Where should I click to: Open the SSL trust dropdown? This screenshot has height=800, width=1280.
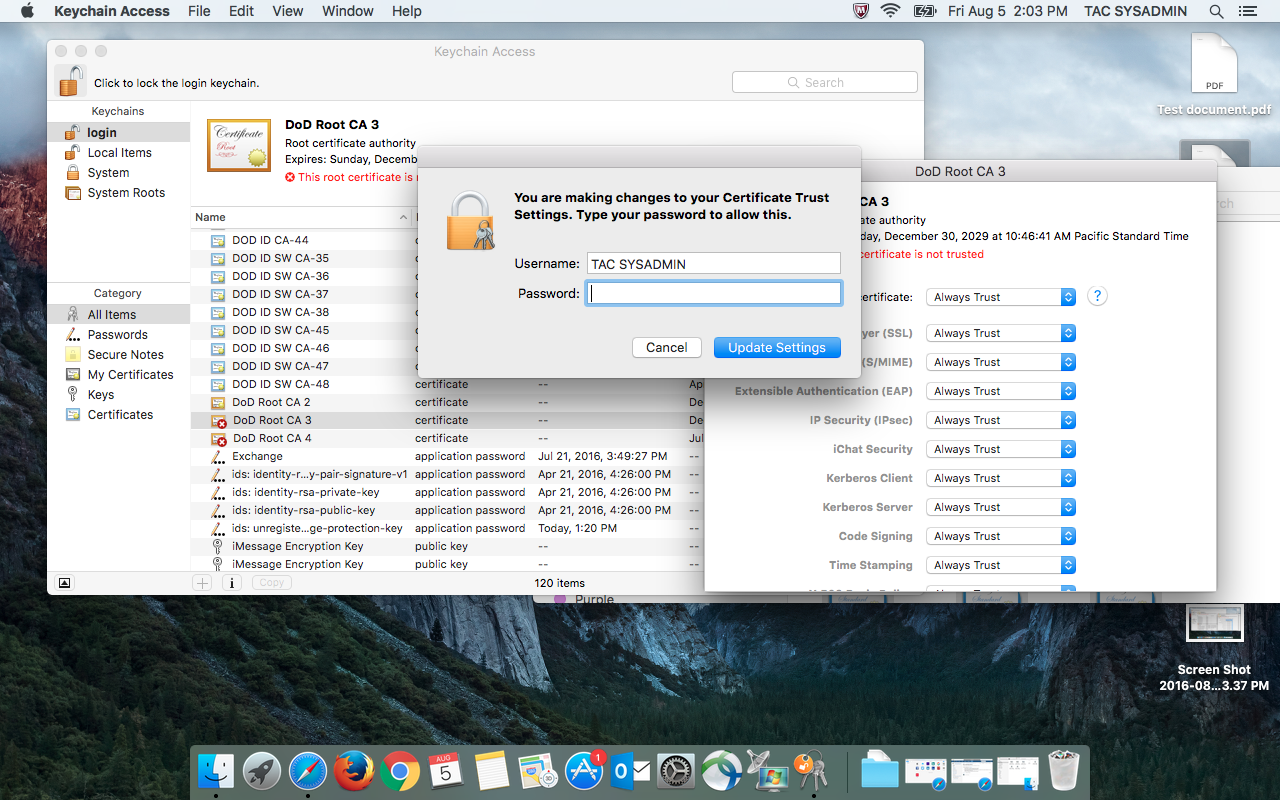point(1000,333)
